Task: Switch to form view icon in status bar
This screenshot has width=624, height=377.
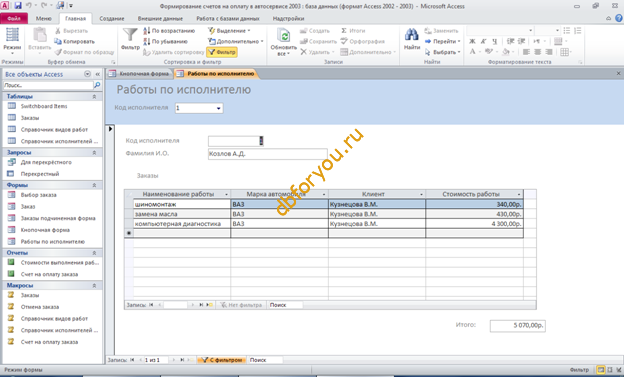Action: (601, 370)
